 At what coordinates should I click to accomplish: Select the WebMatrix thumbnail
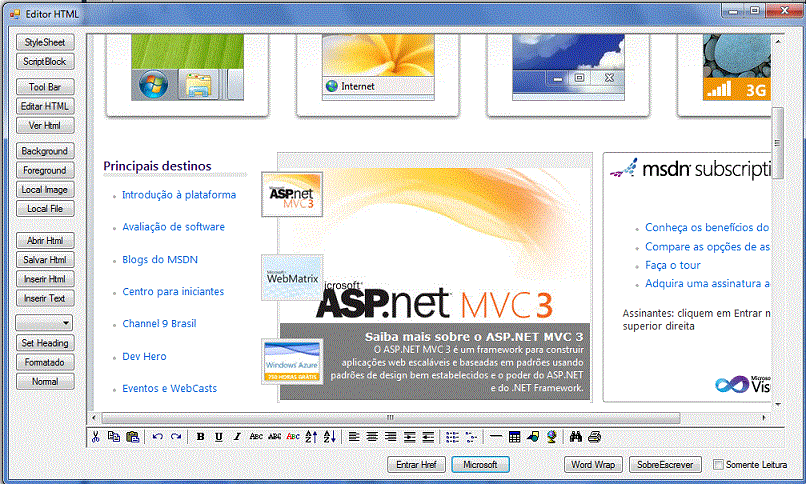pos(292,277)
